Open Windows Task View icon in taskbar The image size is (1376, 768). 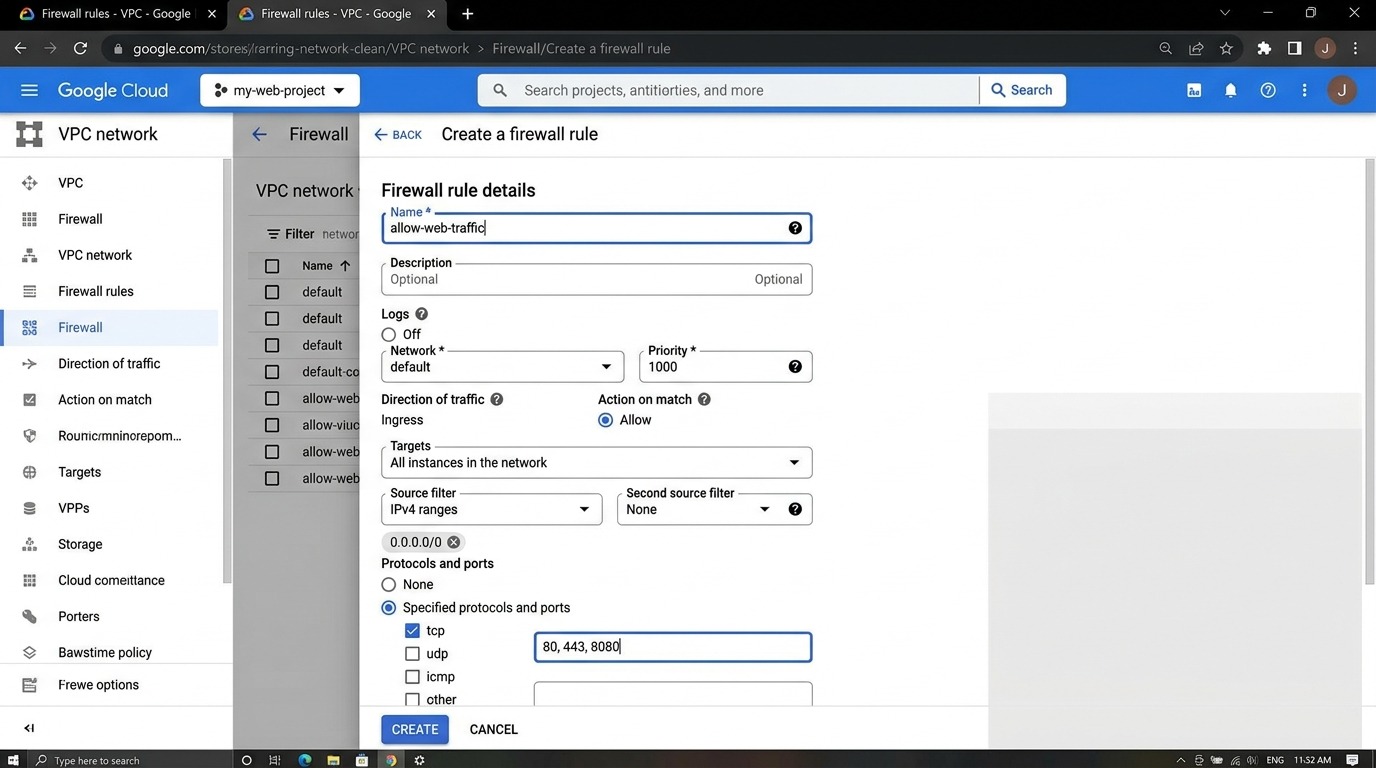[275, 760]
